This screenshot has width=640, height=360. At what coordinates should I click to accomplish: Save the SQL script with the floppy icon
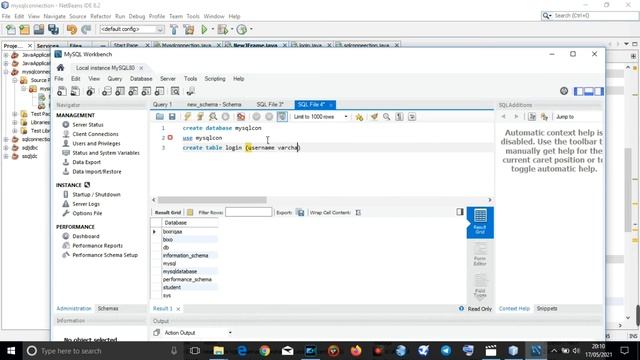(x=172, y=117)
